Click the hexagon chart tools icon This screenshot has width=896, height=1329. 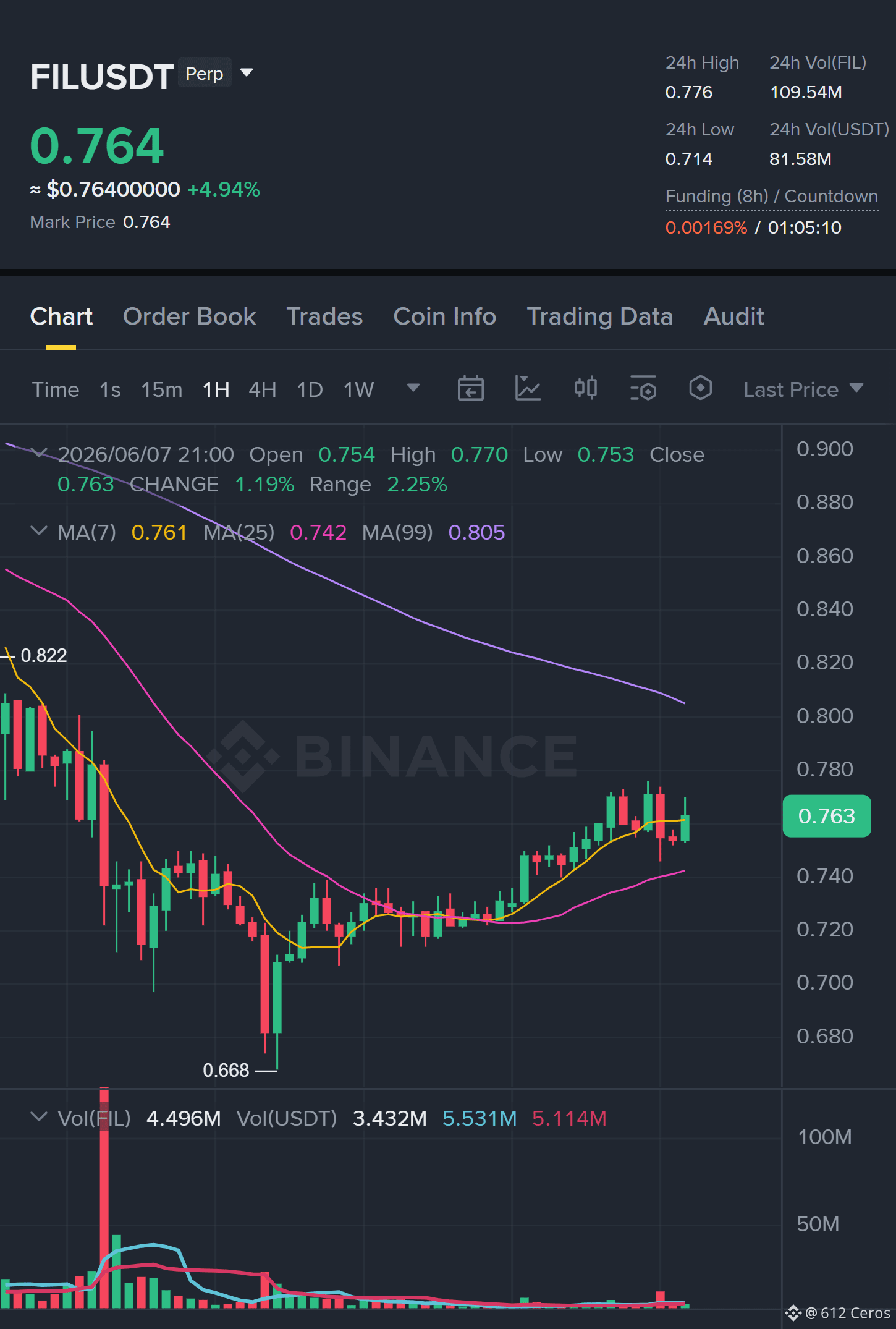coord(700,389)
